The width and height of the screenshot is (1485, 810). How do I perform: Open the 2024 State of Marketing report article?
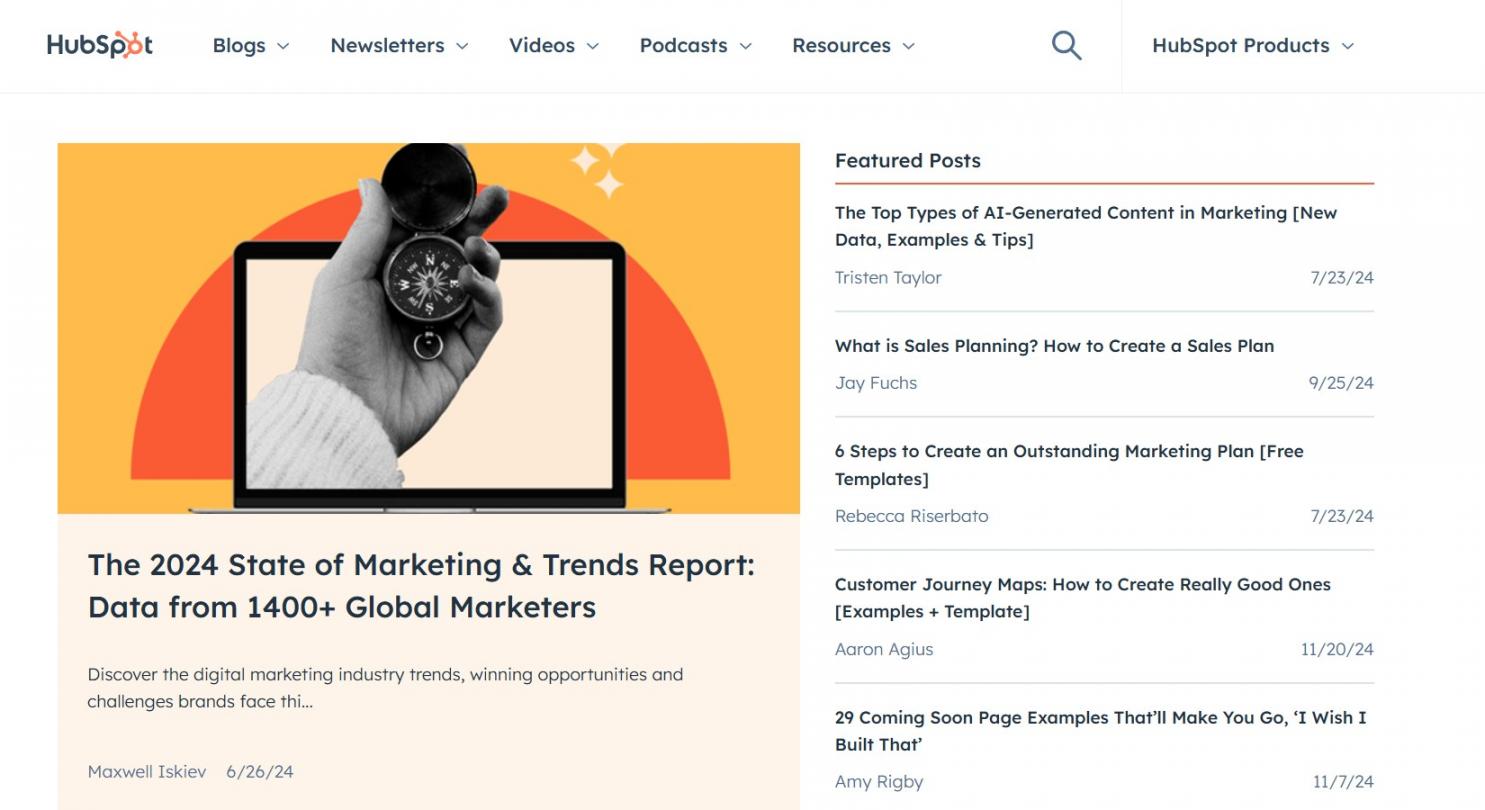click(x=421, y=586)
